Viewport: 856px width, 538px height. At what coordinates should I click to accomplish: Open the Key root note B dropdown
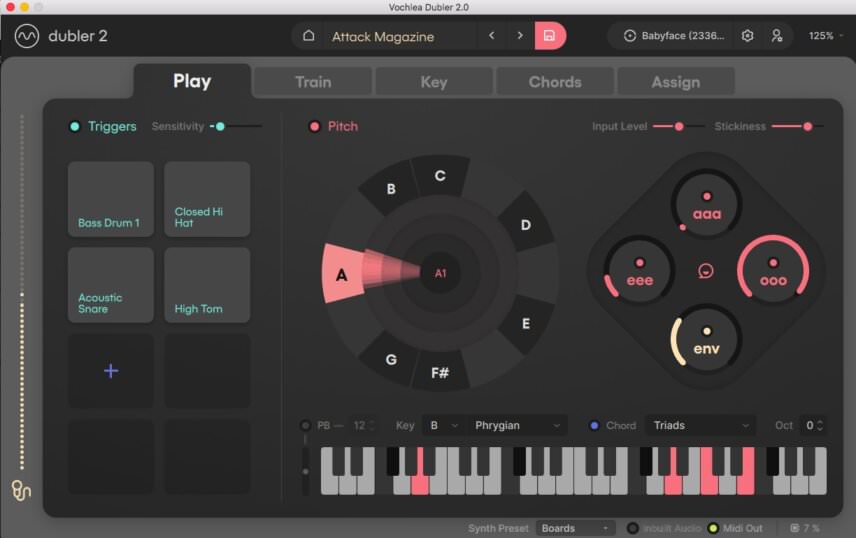click(x=443, y=425)
